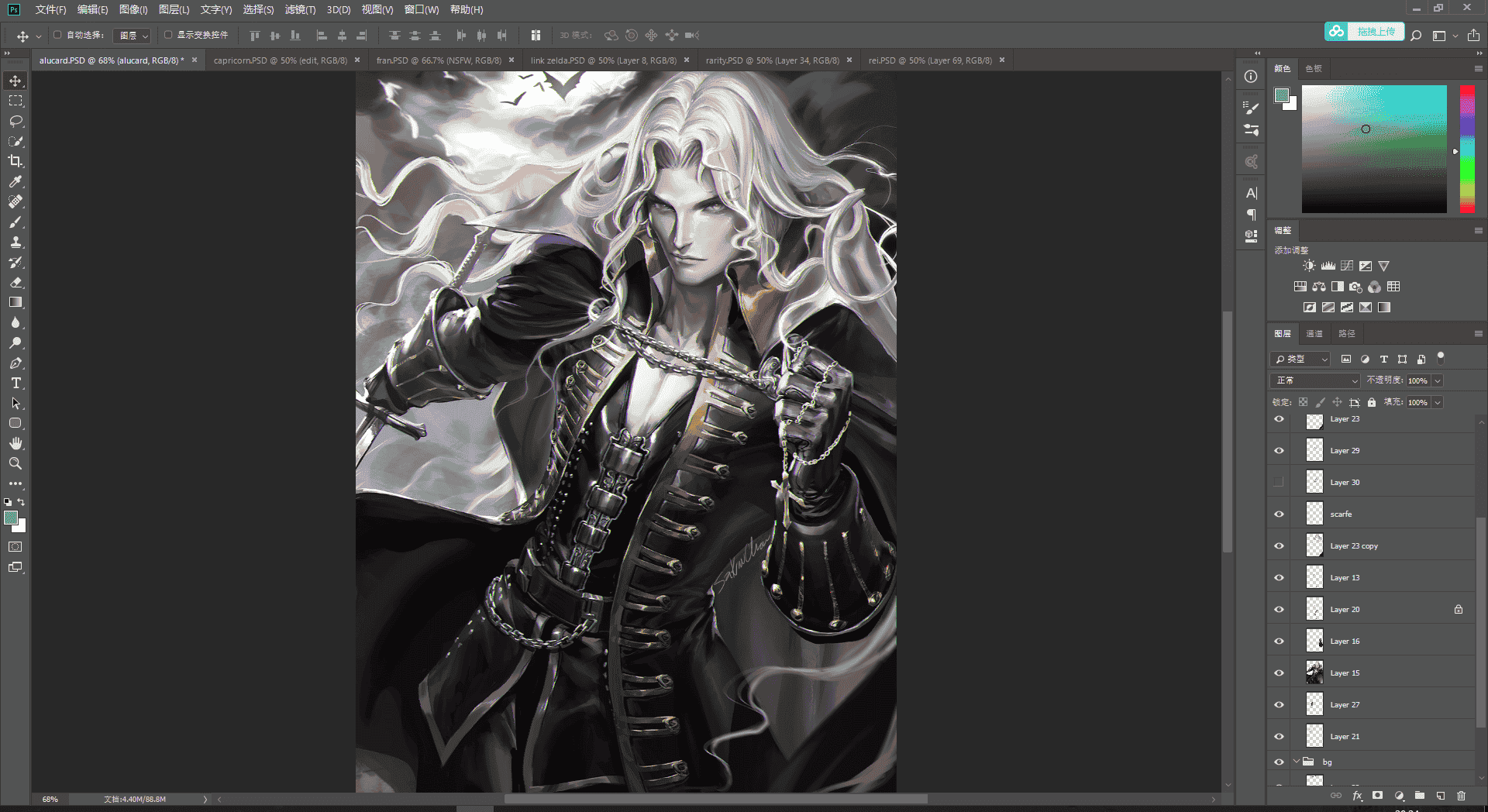Hide the scarfe layer
This screenshot has width=1488, height=812.
coord(1279,514)
